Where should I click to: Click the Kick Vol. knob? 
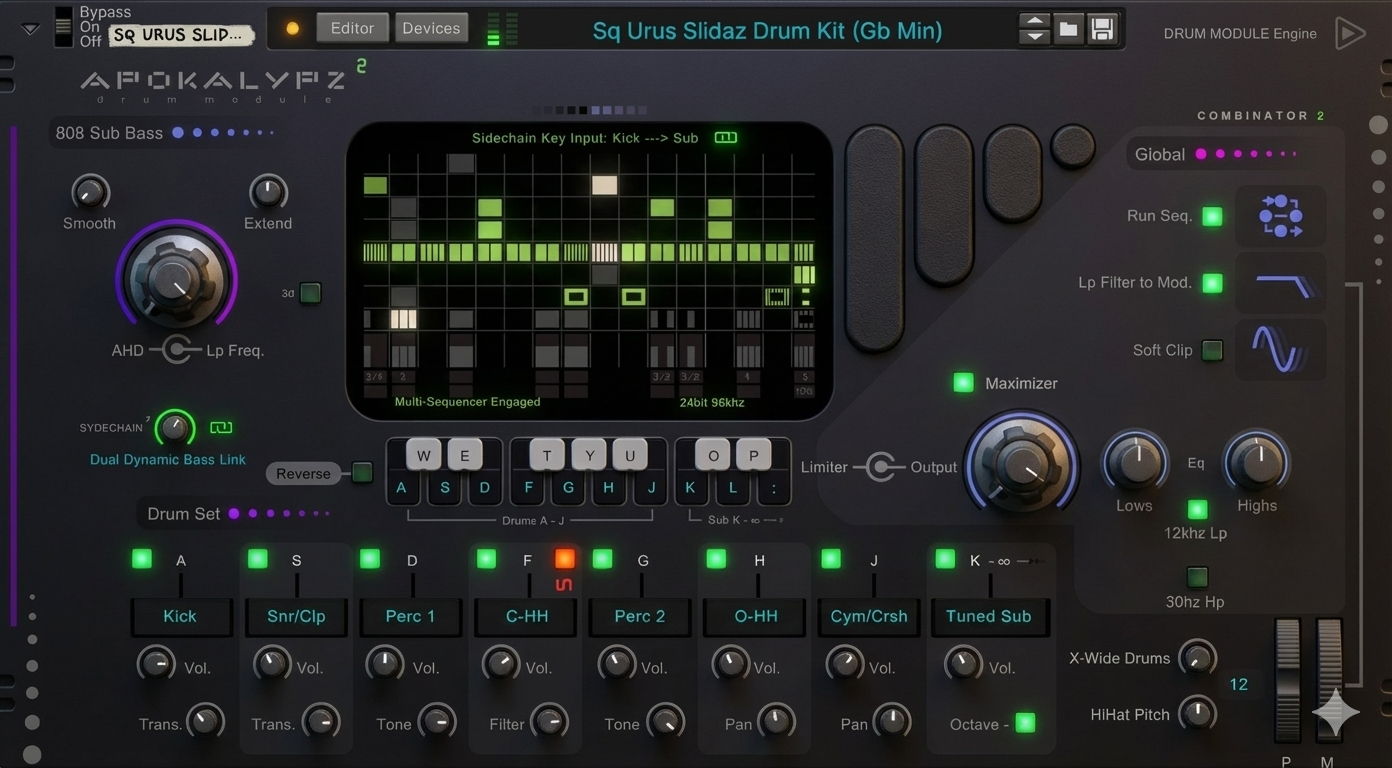point(155,663)
